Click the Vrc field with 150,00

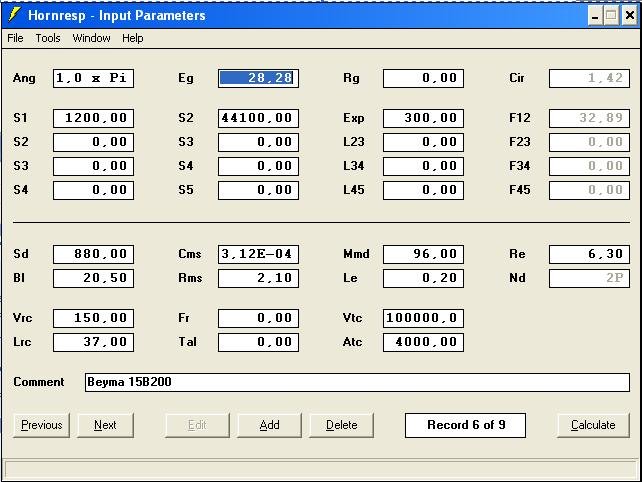pos(93,318)
